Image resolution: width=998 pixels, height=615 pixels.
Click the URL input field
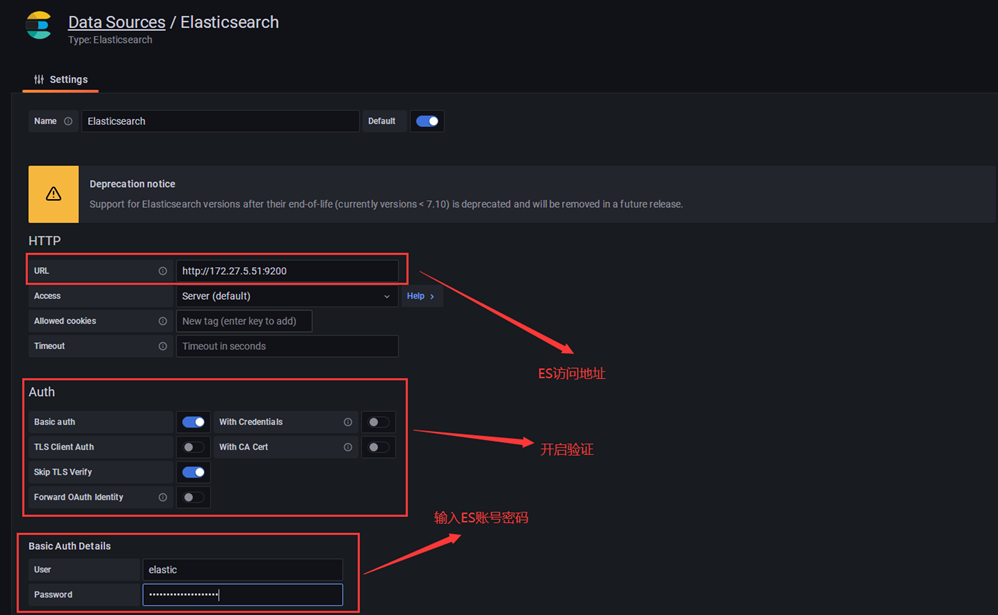(x=287, y=271)
